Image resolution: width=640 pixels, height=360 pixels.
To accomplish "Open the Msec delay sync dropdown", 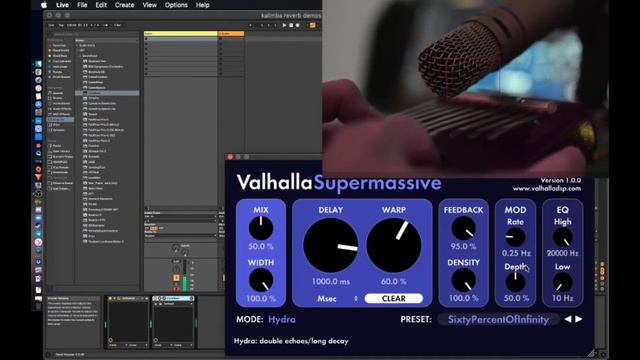I will click(337, 298).
